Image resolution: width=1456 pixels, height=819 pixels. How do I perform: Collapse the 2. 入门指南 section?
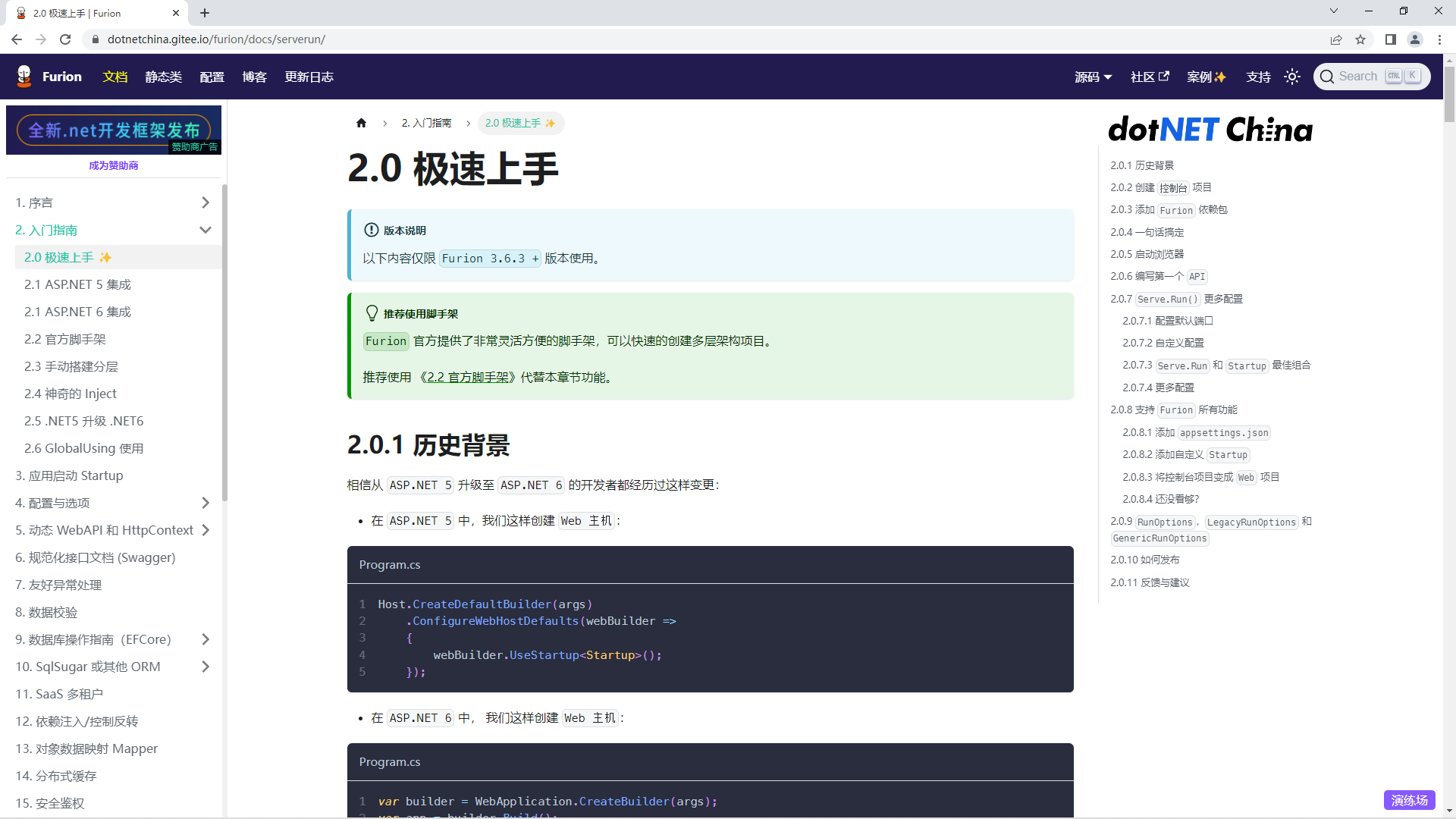[x=205, y=230]
